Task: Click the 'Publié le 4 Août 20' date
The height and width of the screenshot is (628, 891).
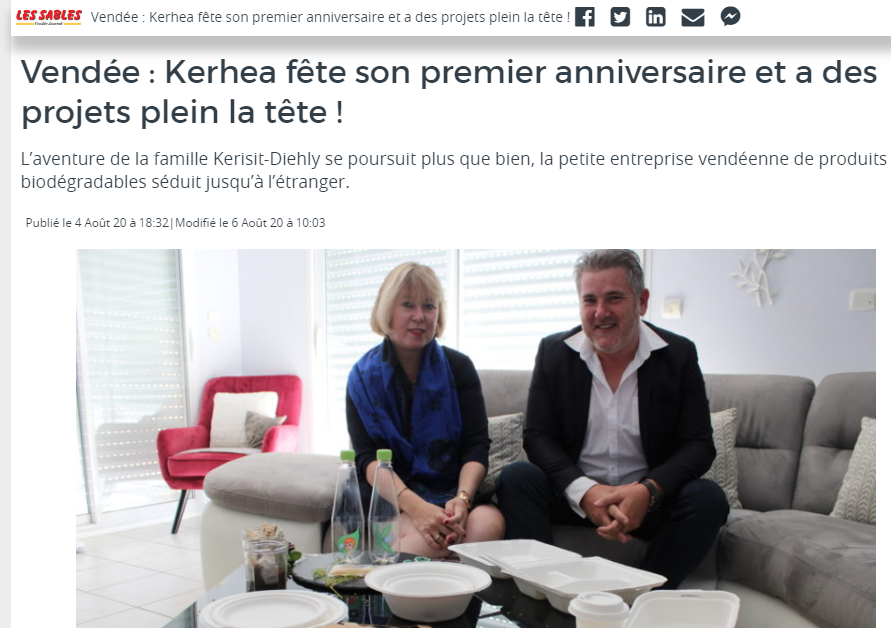Action: click(x=97, y=223)
